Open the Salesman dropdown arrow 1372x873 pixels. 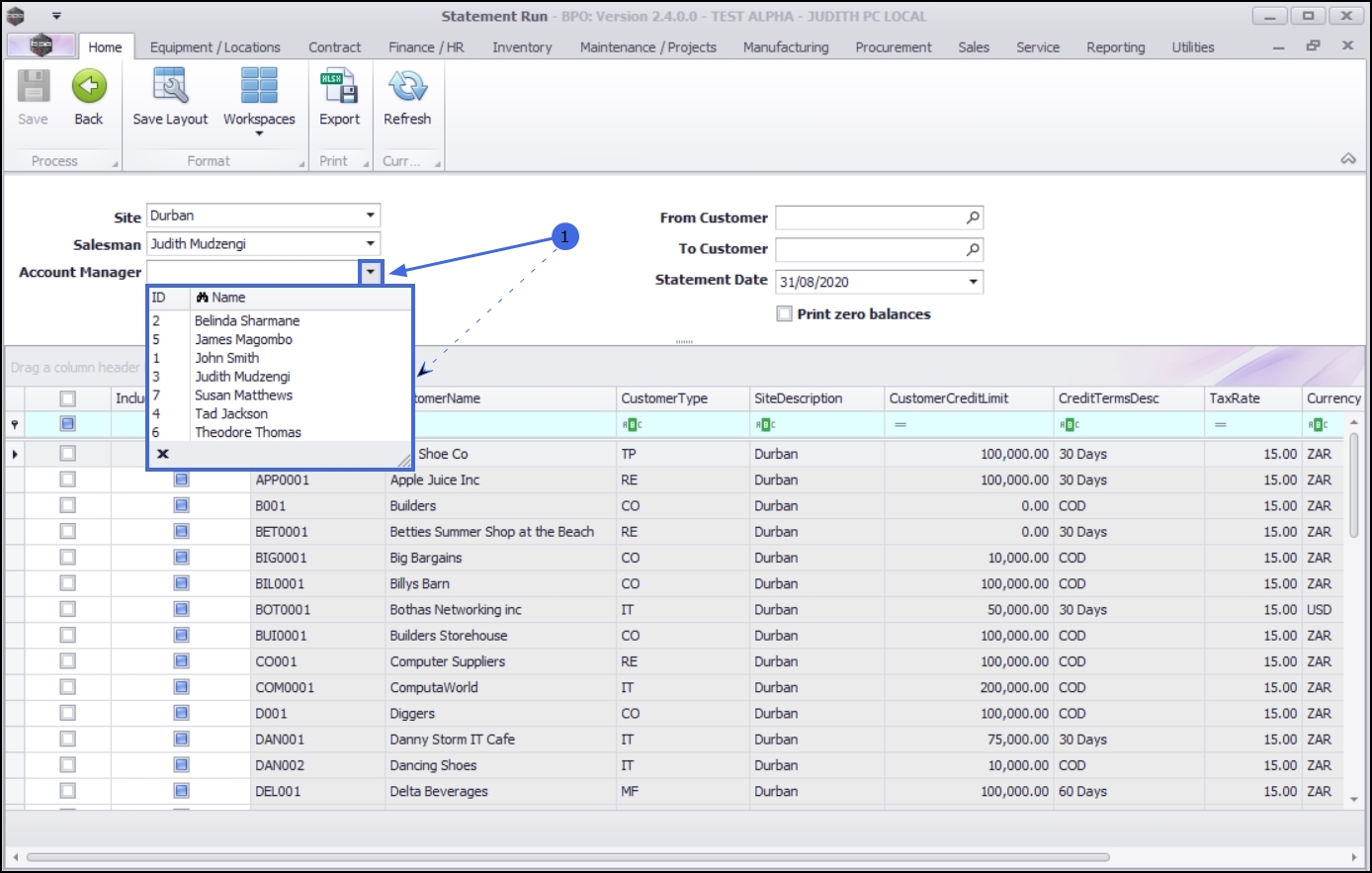point(371,244)
